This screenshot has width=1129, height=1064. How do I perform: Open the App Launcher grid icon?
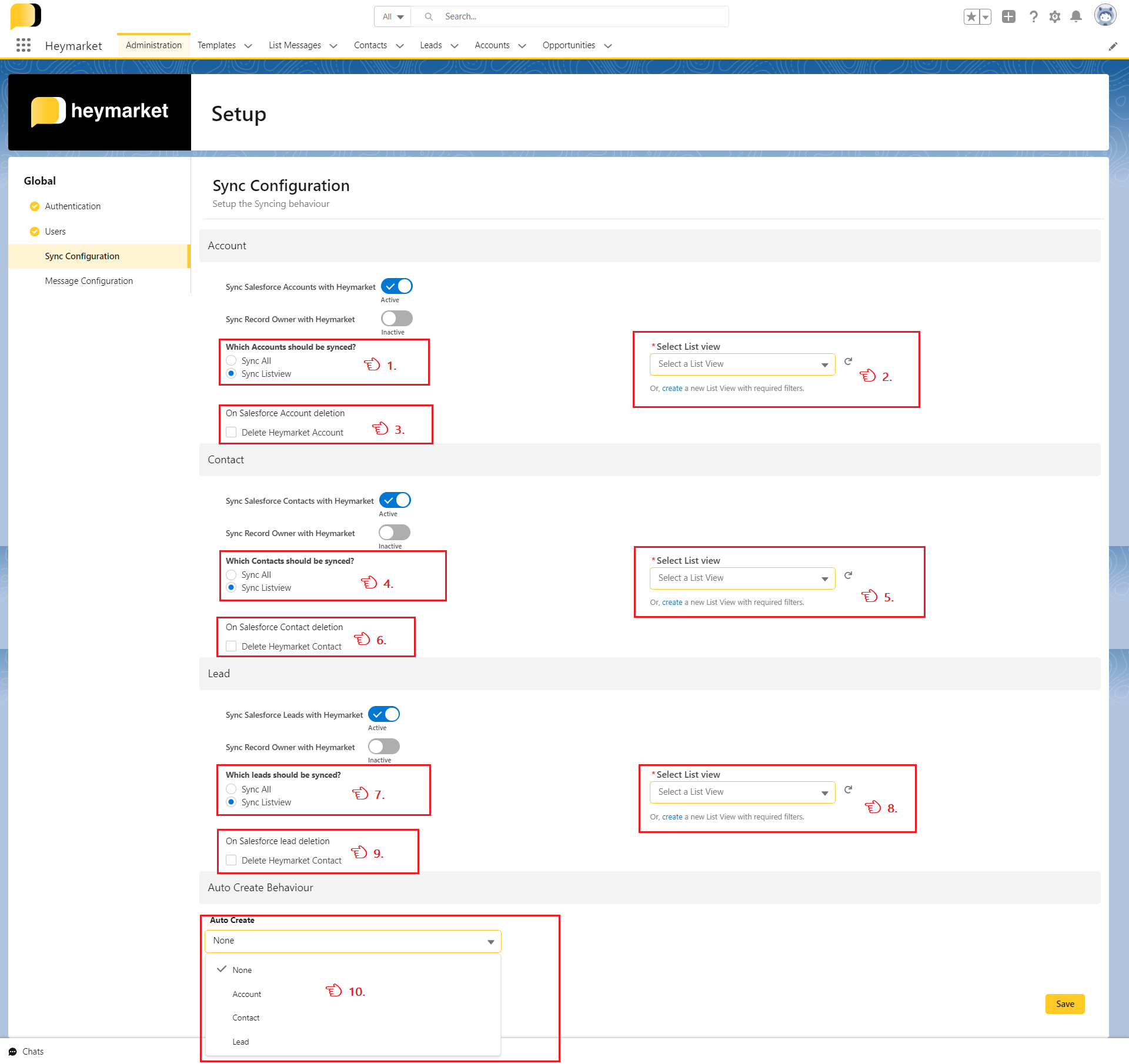pos(24,45)
